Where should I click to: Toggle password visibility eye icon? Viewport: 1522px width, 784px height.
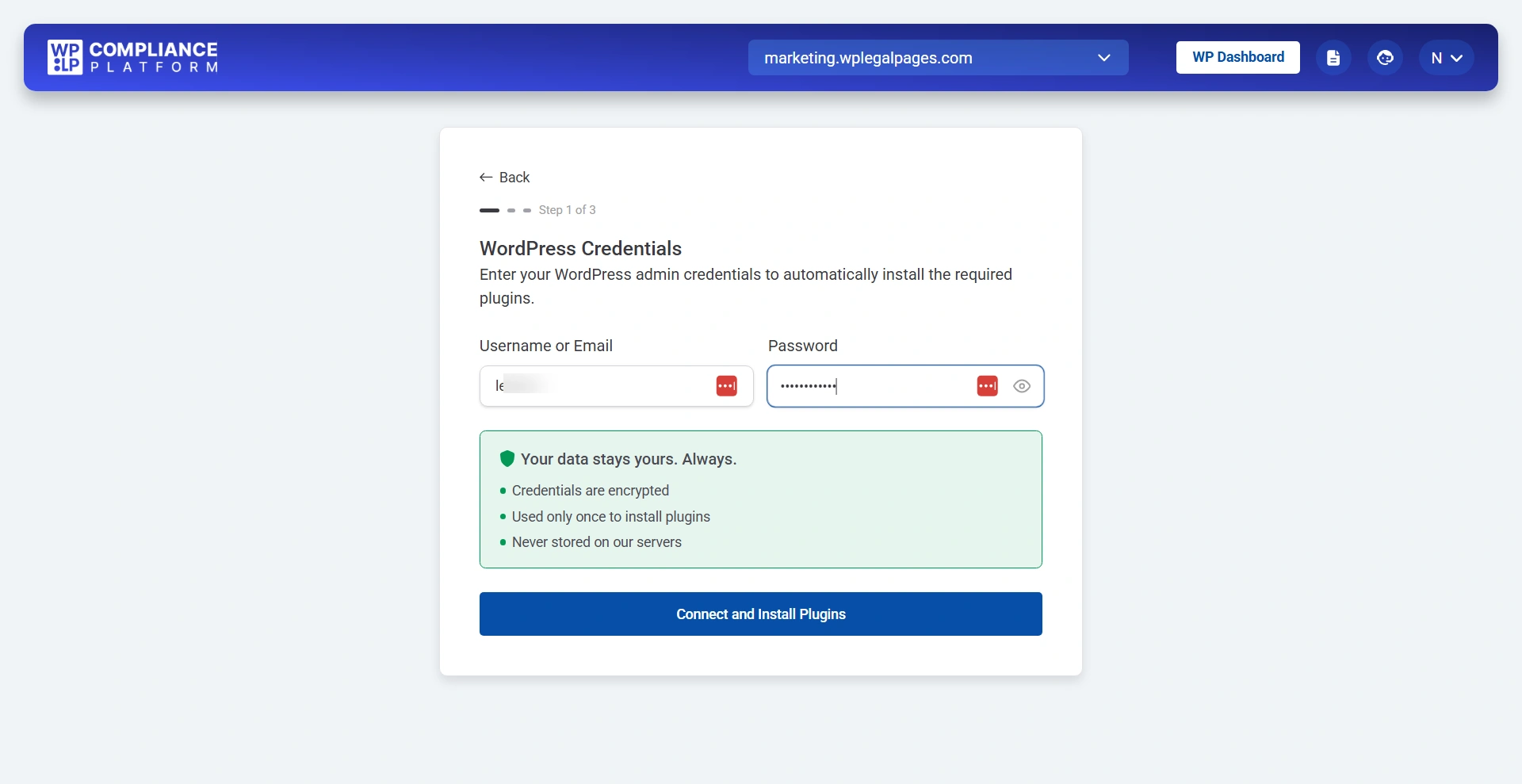pos(1022,386)
